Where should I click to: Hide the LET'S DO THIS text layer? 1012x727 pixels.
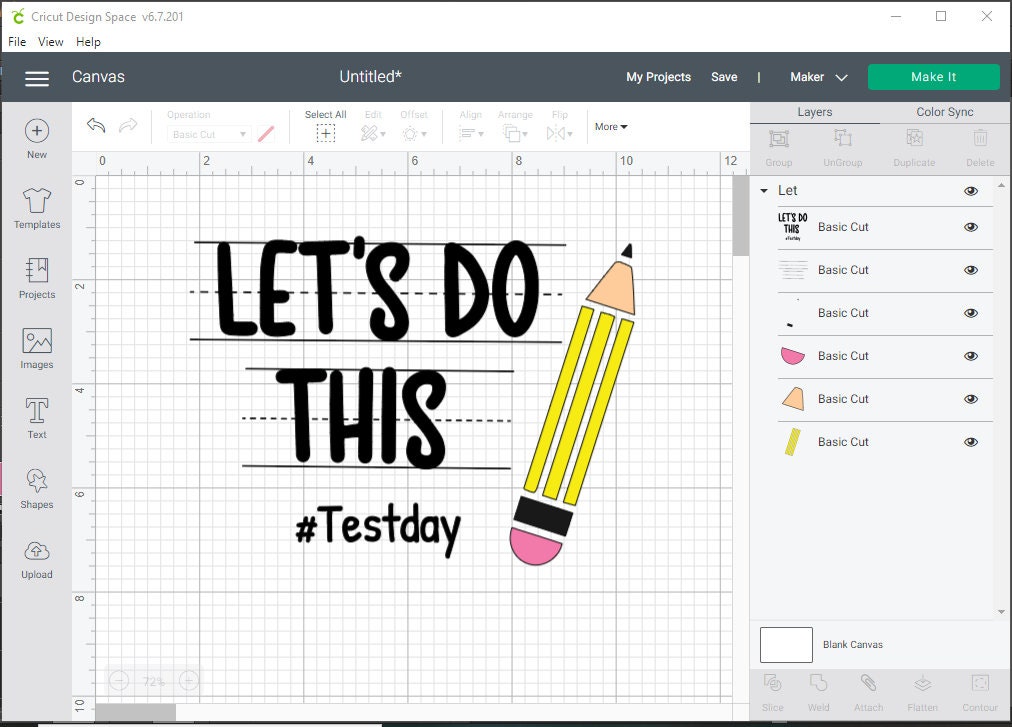970,227
